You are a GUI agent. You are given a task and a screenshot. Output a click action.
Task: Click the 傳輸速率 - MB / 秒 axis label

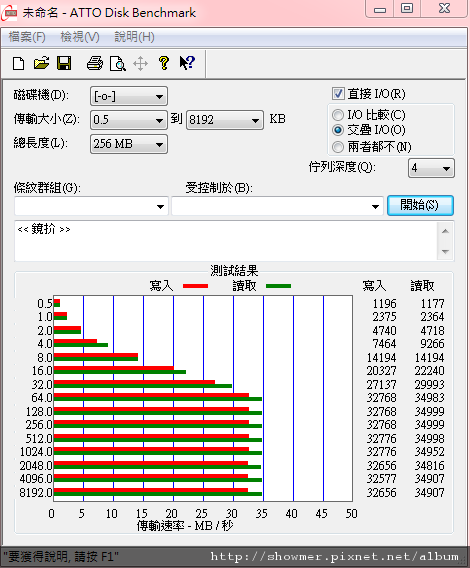[185, 526]
